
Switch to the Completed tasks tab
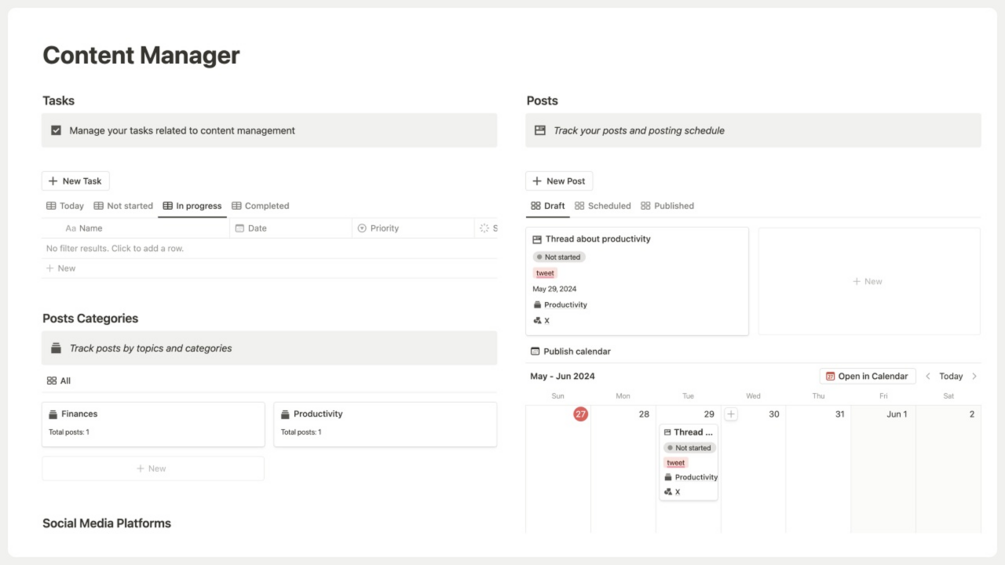pos(260,206)
